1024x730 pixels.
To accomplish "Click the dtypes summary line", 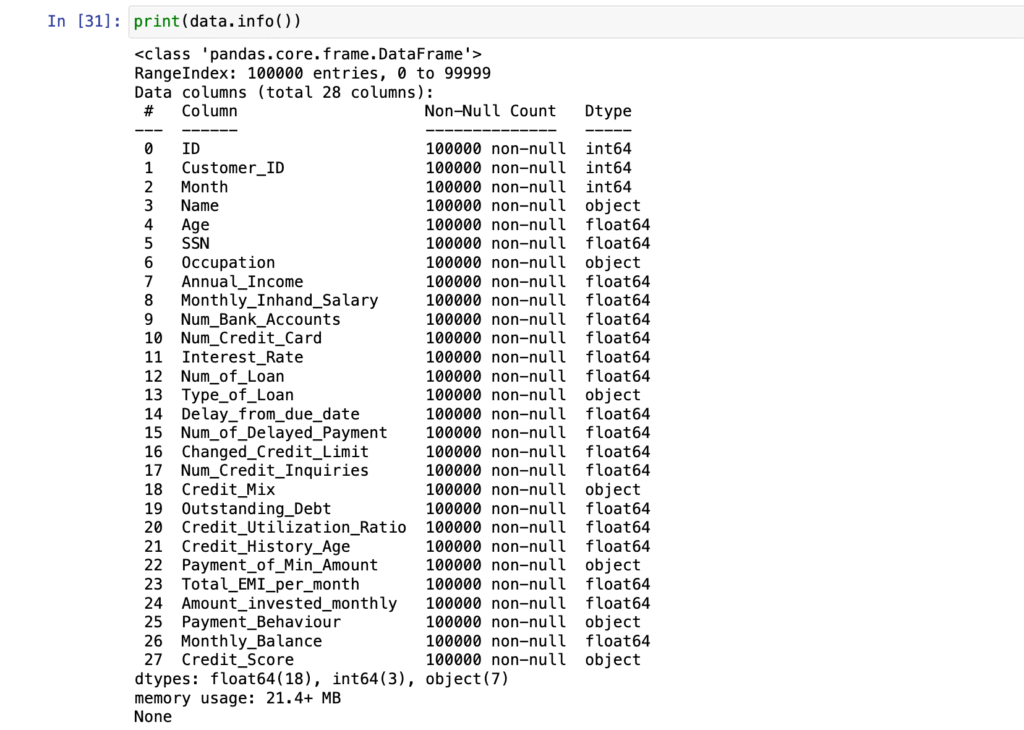I will click(x=316, y=679).
